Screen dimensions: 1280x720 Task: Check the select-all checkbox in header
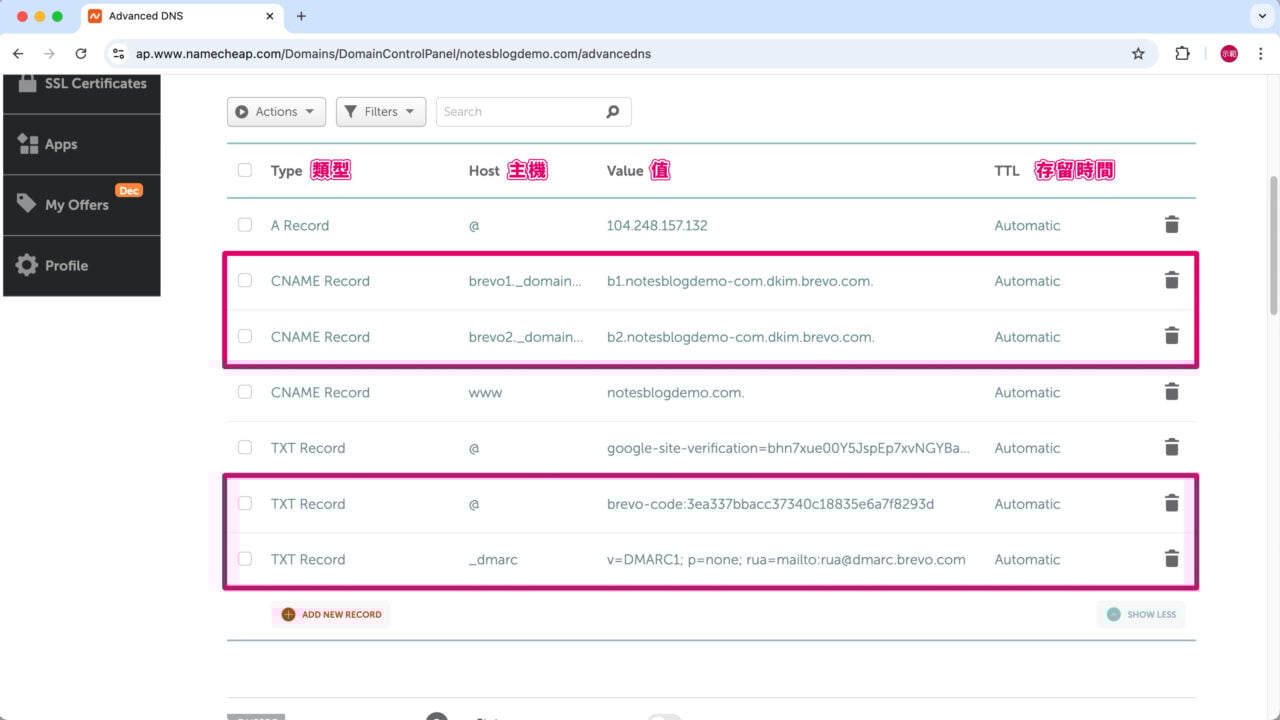point(245,170)
